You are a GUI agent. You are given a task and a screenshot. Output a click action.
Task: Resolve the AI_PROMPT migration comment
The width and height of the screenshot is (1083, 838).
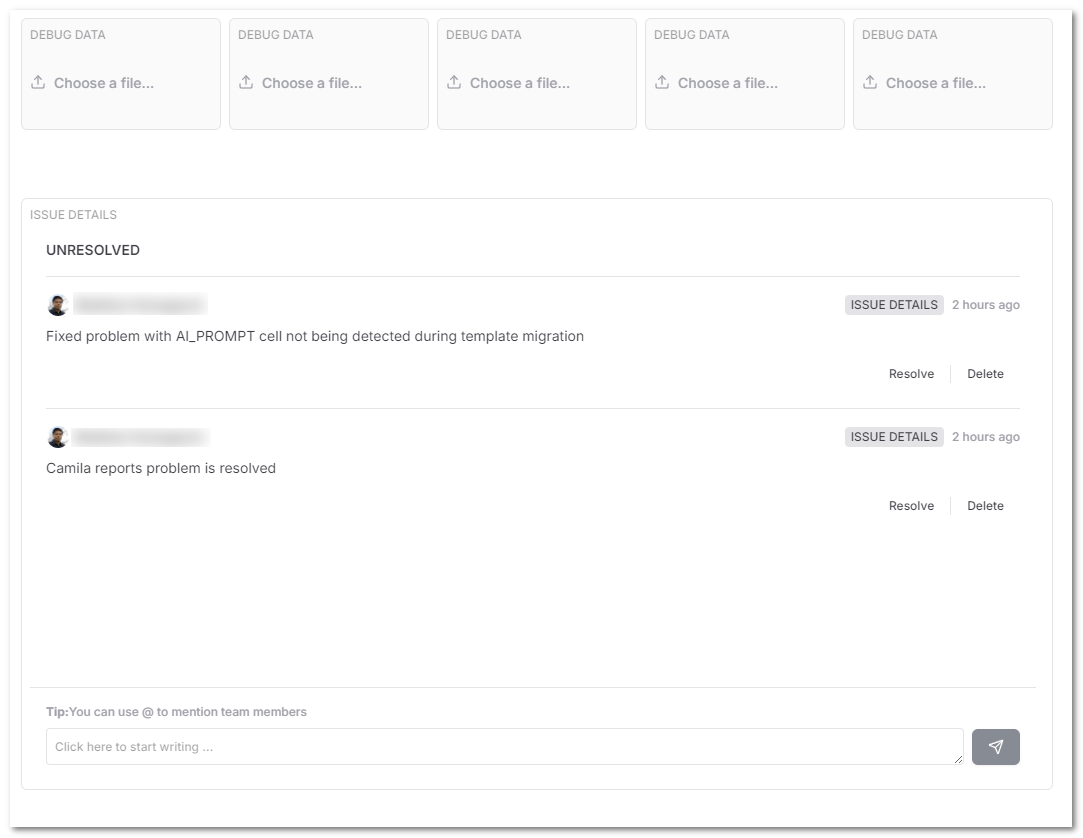coord(911,373)
